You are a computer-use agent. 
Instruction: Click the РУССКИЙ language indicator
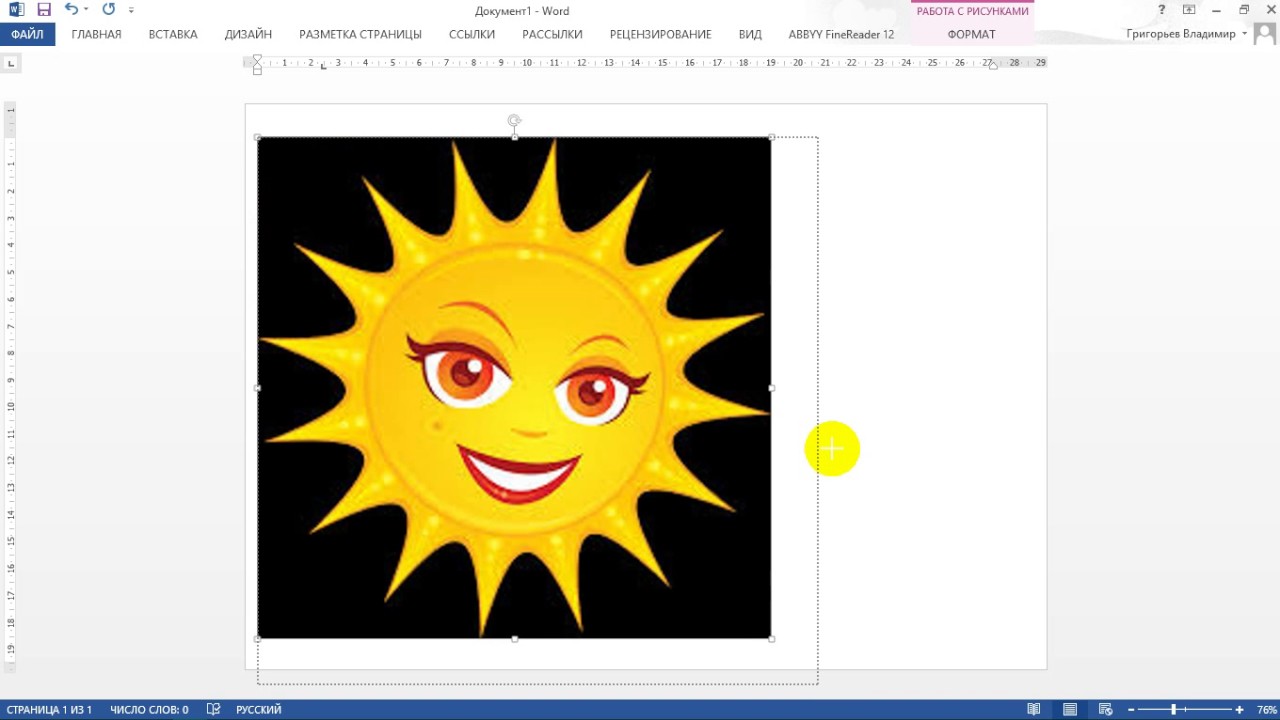(x=259, y=709)
